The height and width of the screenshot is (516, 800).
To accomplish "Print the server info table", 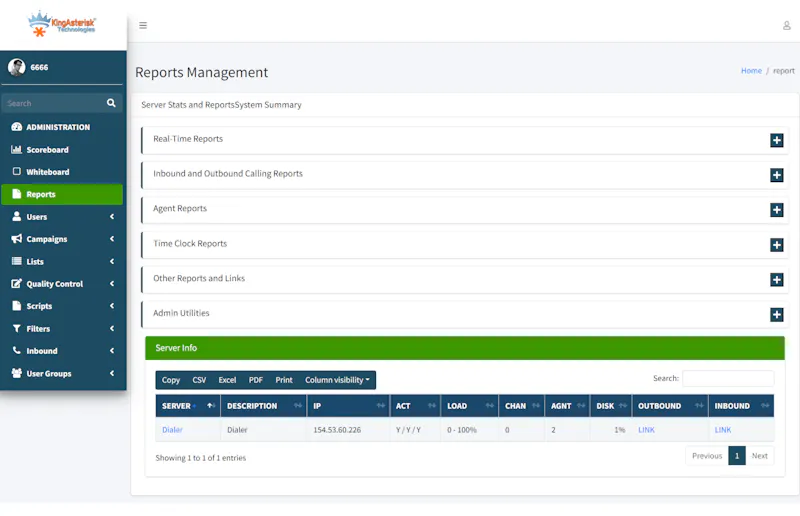I will 284,380.
